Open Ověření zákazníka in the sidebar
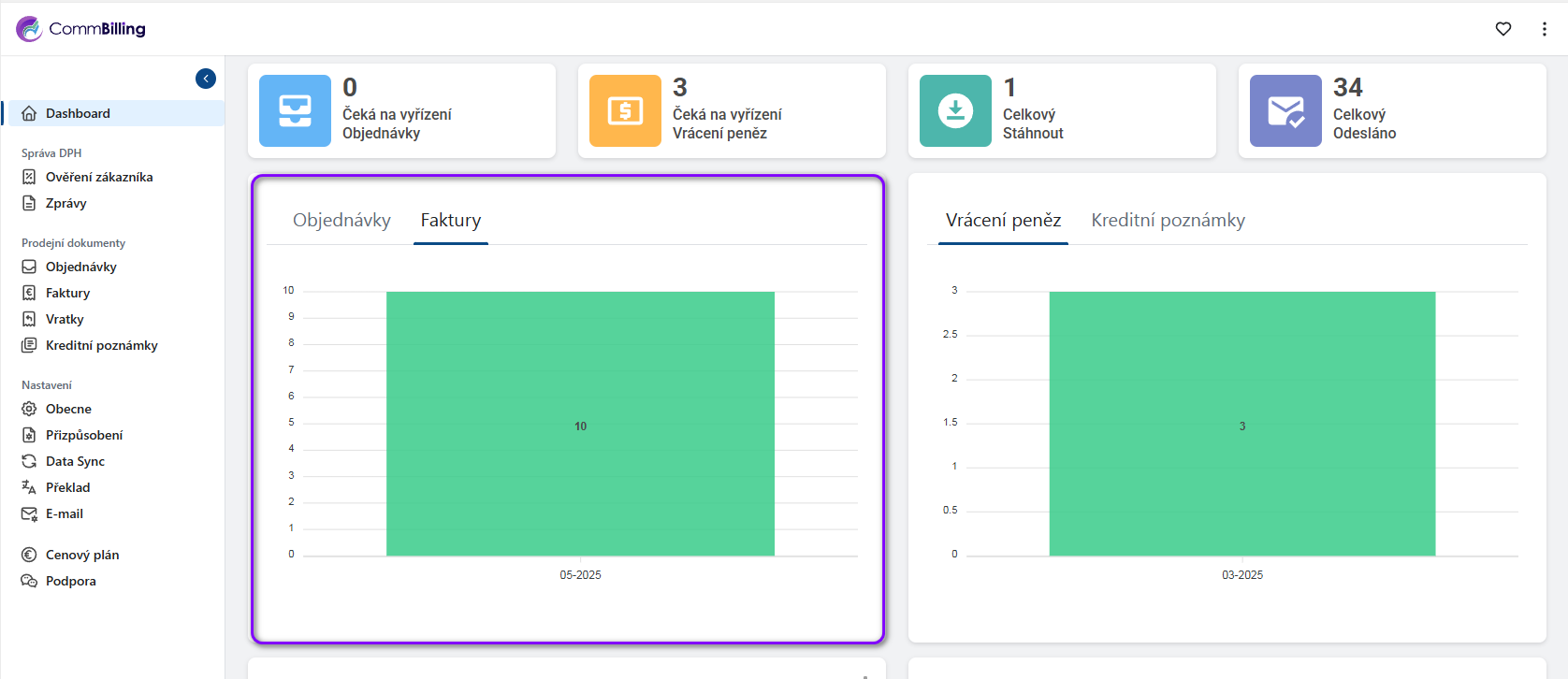This screenshot has width=1568, height=679. click(99, 177)
